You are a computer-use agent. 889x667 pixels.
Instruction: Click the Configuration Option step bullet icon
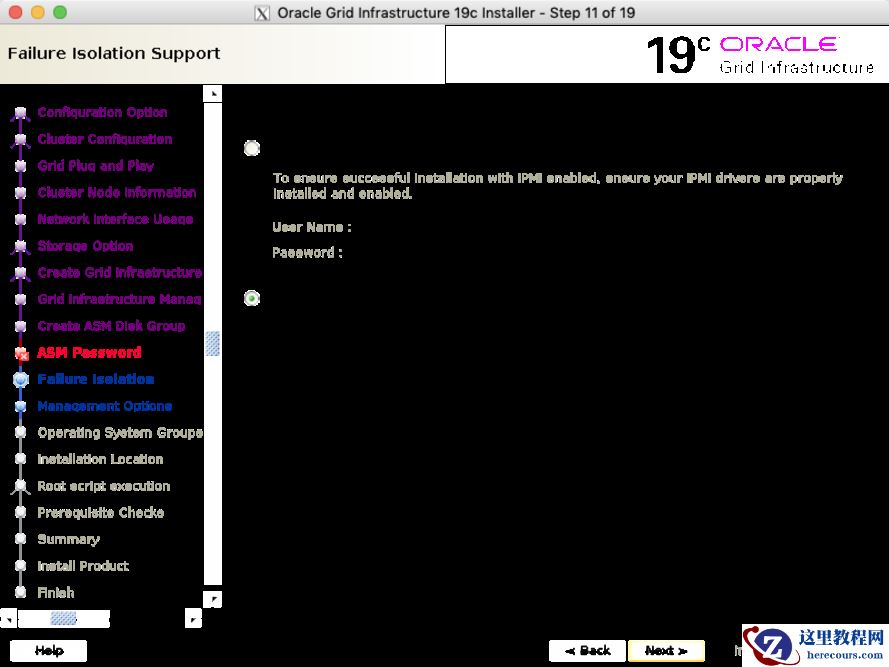[x=20, y=113]
